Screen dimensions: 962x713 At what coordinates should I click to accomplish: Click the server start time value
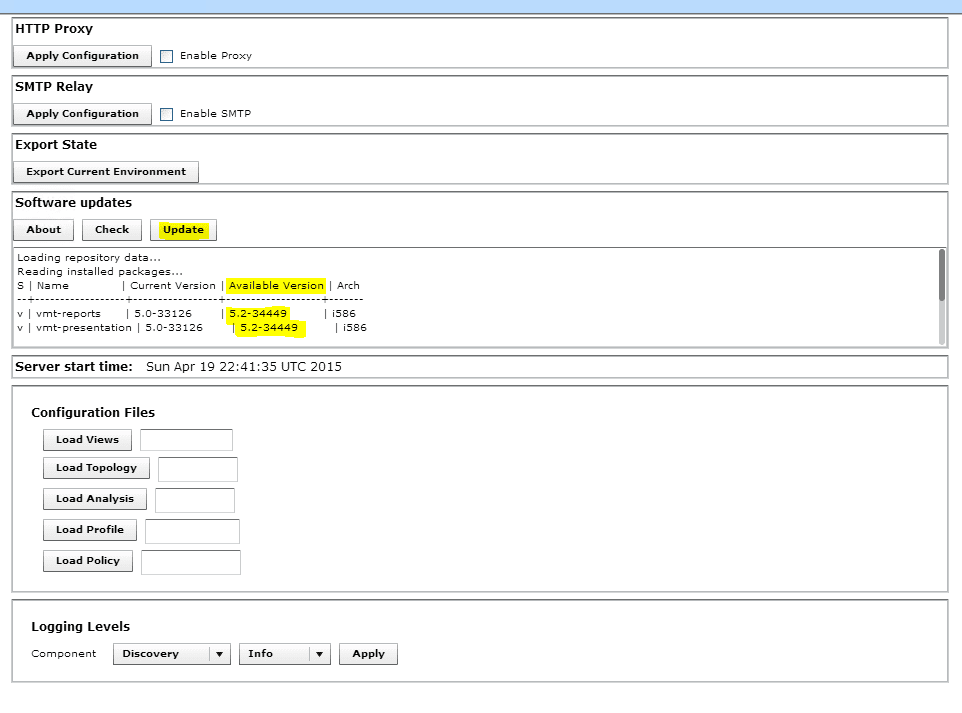tap(244, 367)
